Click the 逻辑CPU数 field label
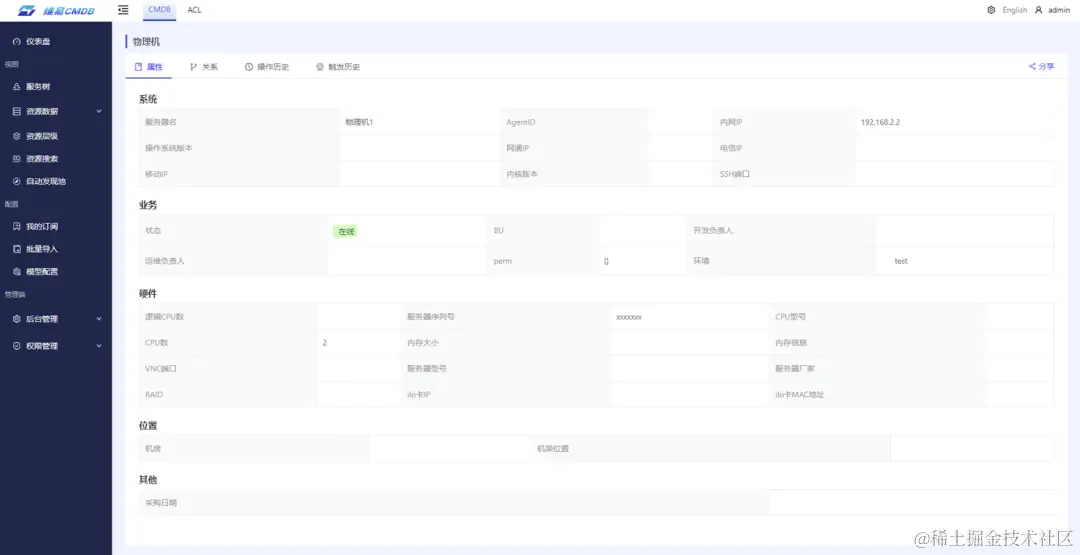Screen dimensions: 1080x555 click(x=164, y=317)
